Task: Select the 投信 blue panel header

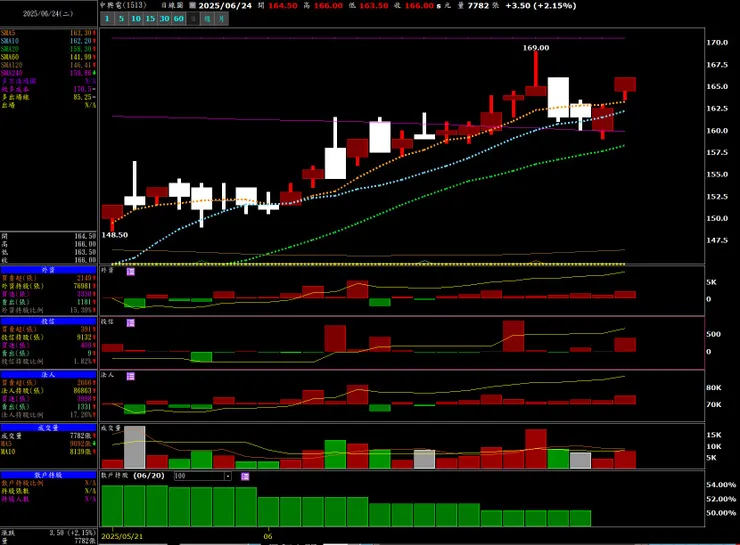Action: coord(48,321)
